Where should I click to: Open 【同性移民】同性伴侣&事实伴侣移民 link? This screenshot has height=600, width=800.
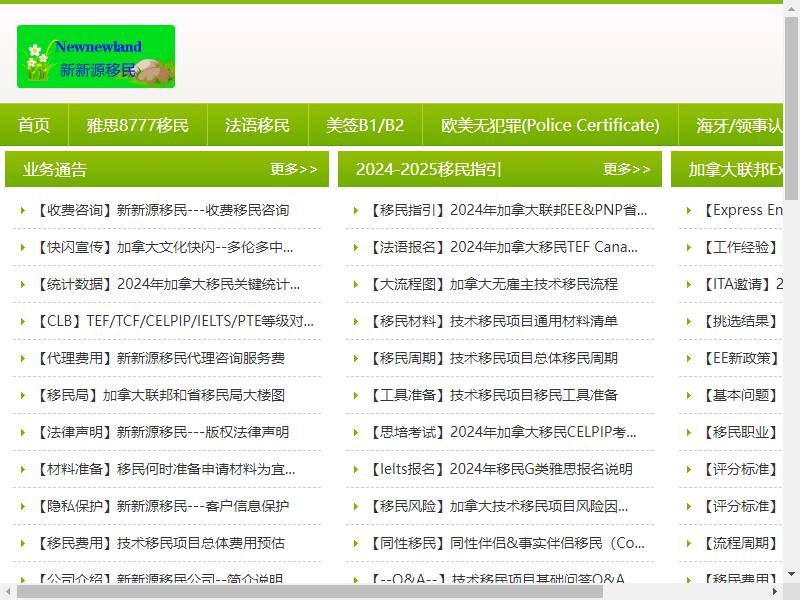click(x=508, y=543)
